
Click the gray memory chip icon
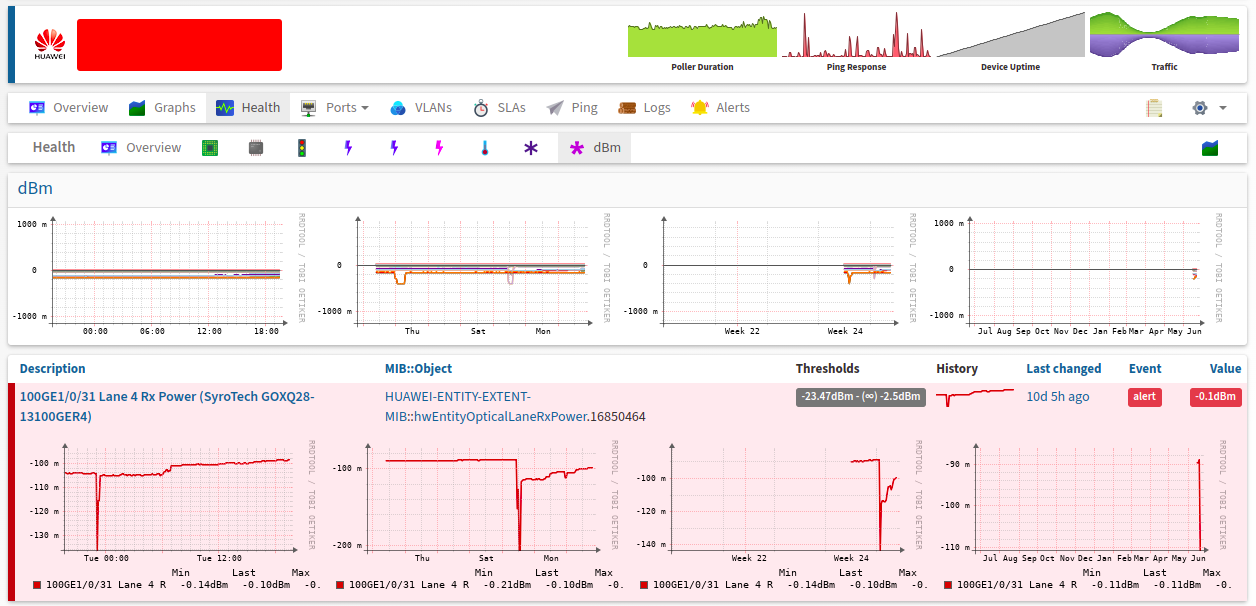pyautogui.click(x=256, y=148)
